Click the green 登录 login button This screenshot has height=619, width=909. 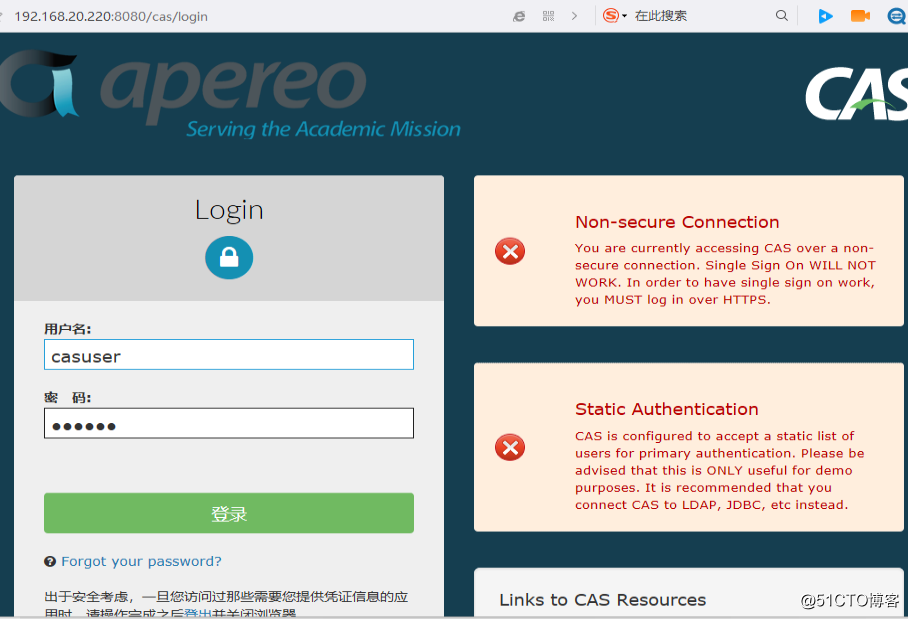point(229,513)
